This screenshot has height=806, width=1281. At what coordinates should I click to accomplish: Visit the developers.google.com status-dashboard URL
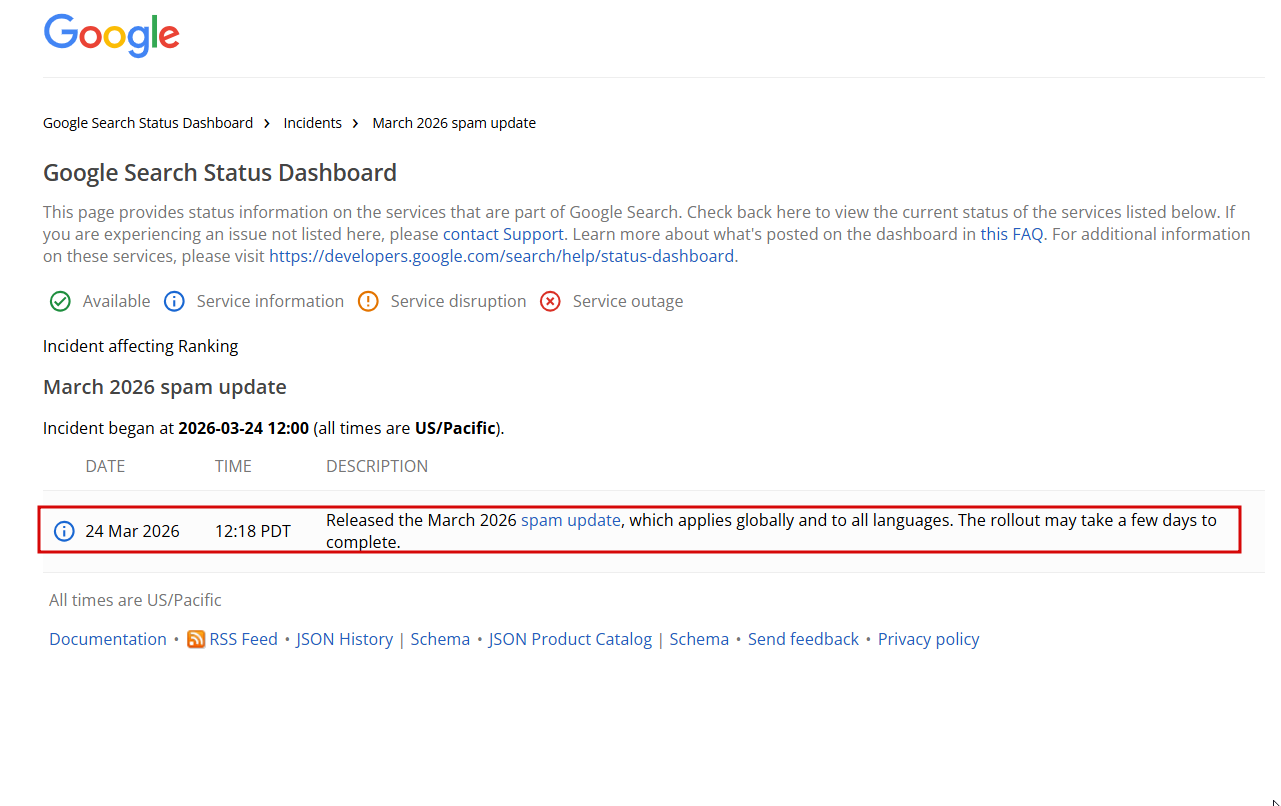point(502,256)
